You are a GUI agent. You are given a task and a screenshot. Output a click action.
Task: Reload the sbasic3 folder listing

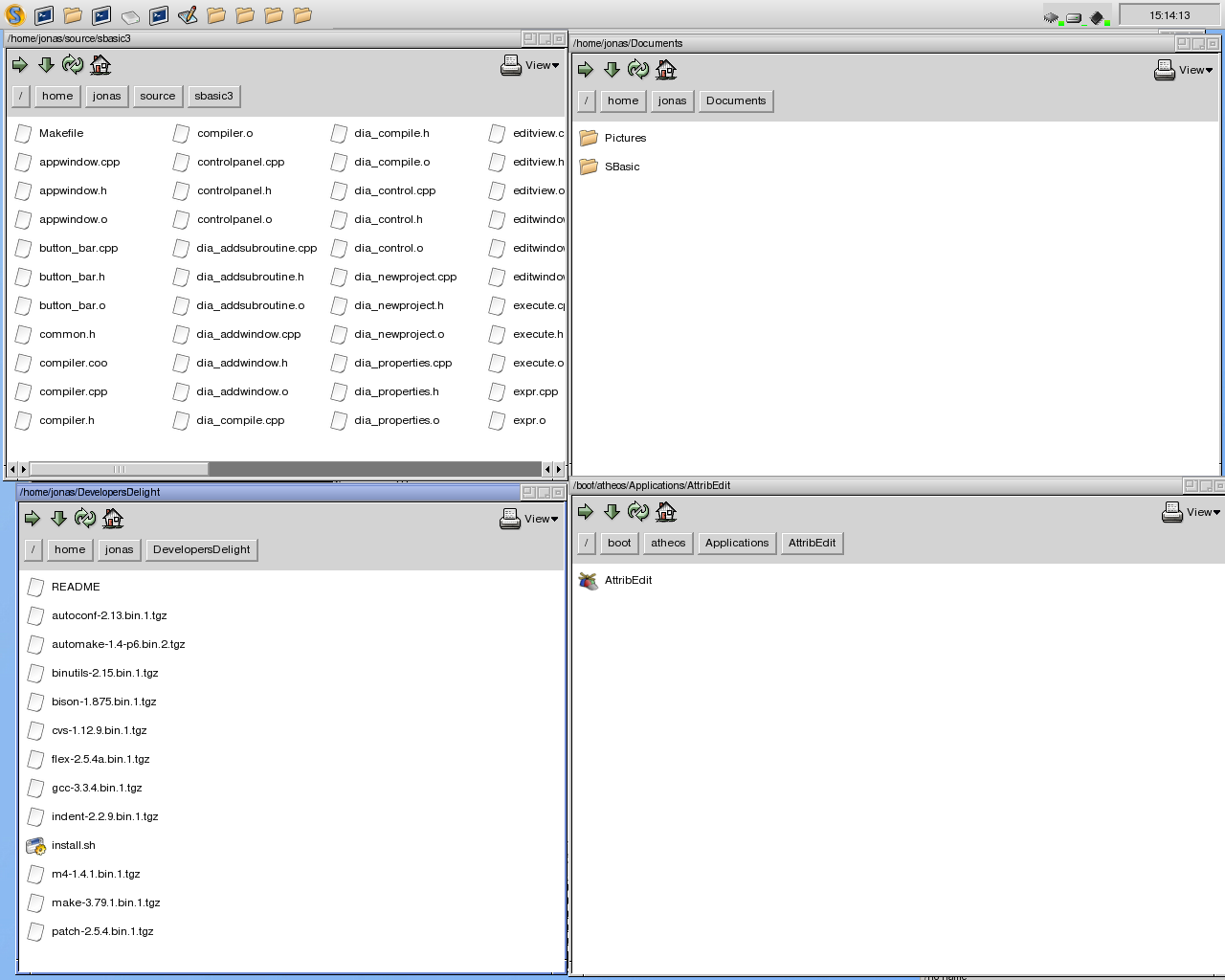click(x=73, y=65)
